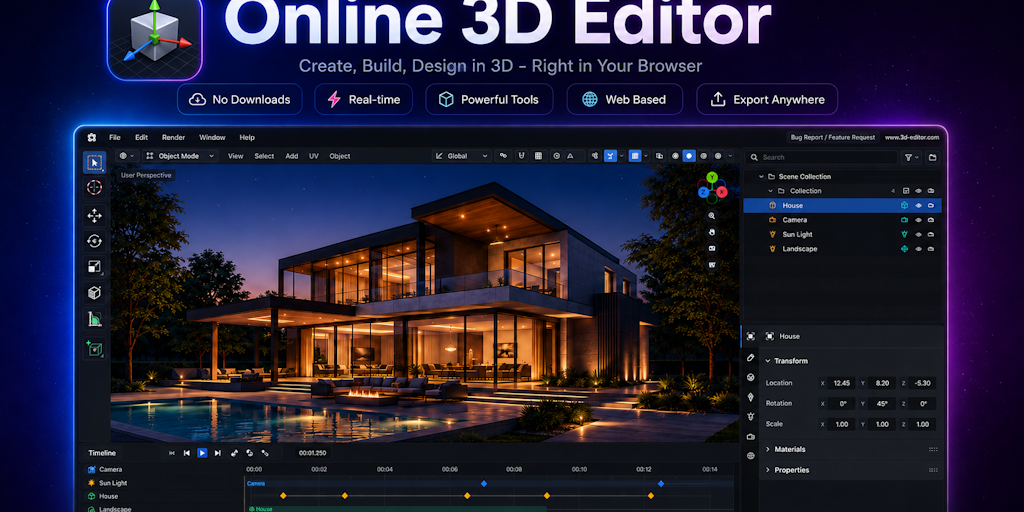Image resolution: width=1024 pixels, height=512 pixels.
Task: Open the World globe properties tab icon
Action: (x=750, y=456)
